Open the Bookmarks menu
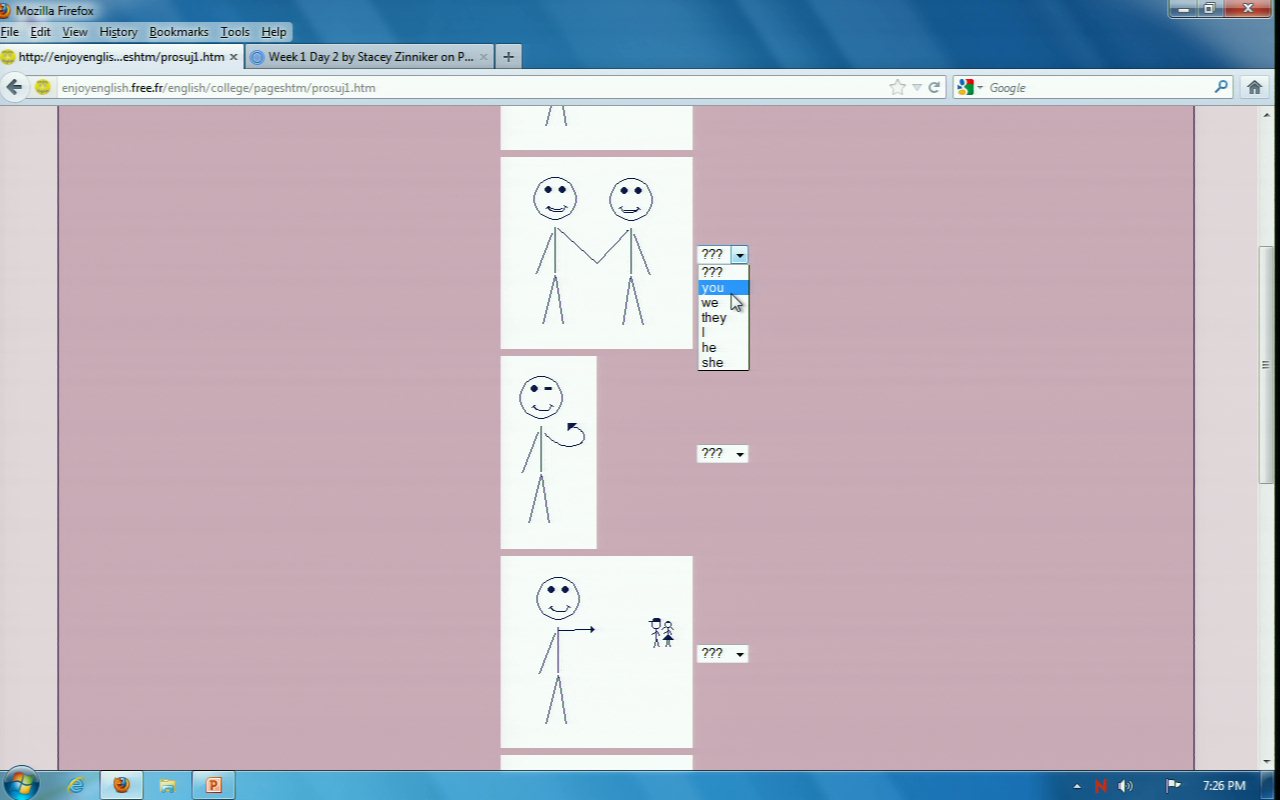Image resolution: width=1280 pixels, height=800 pixels. [x=178, y=32]
